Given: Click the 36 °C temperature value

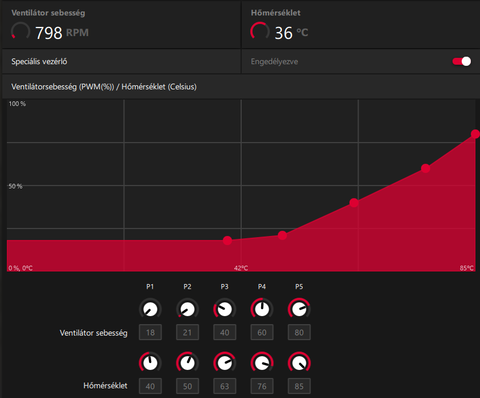Looking at the screenshot, I should (291, 33).
